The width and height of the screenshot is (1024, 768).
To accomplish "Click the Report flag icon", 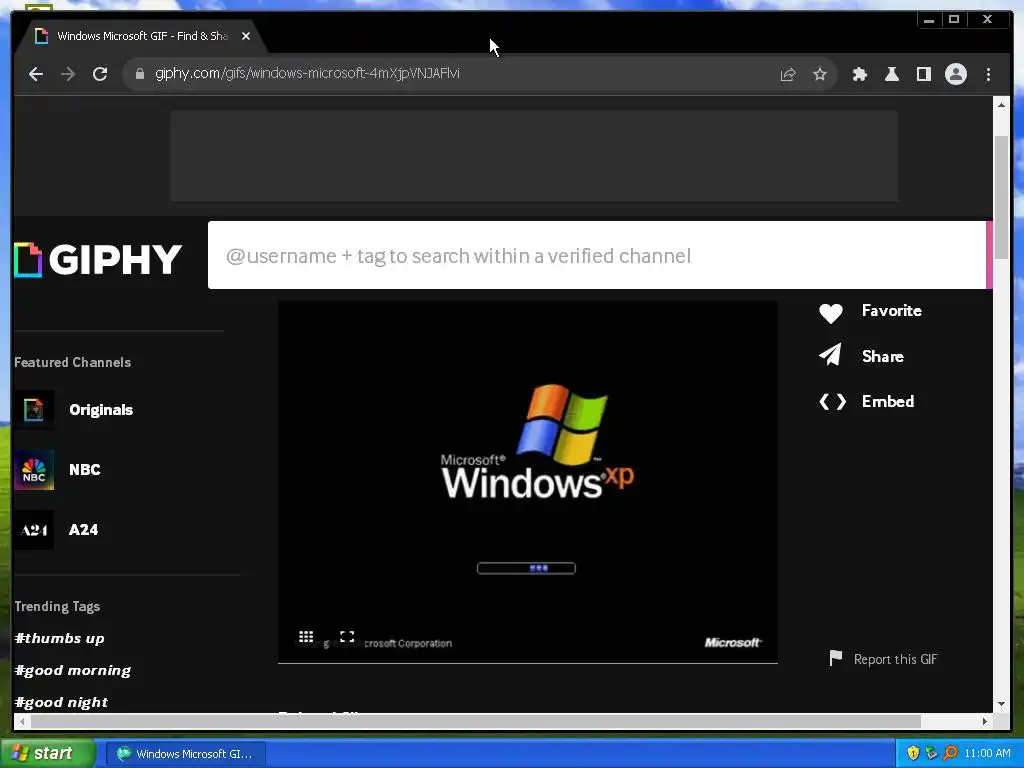I will (835, 658).
